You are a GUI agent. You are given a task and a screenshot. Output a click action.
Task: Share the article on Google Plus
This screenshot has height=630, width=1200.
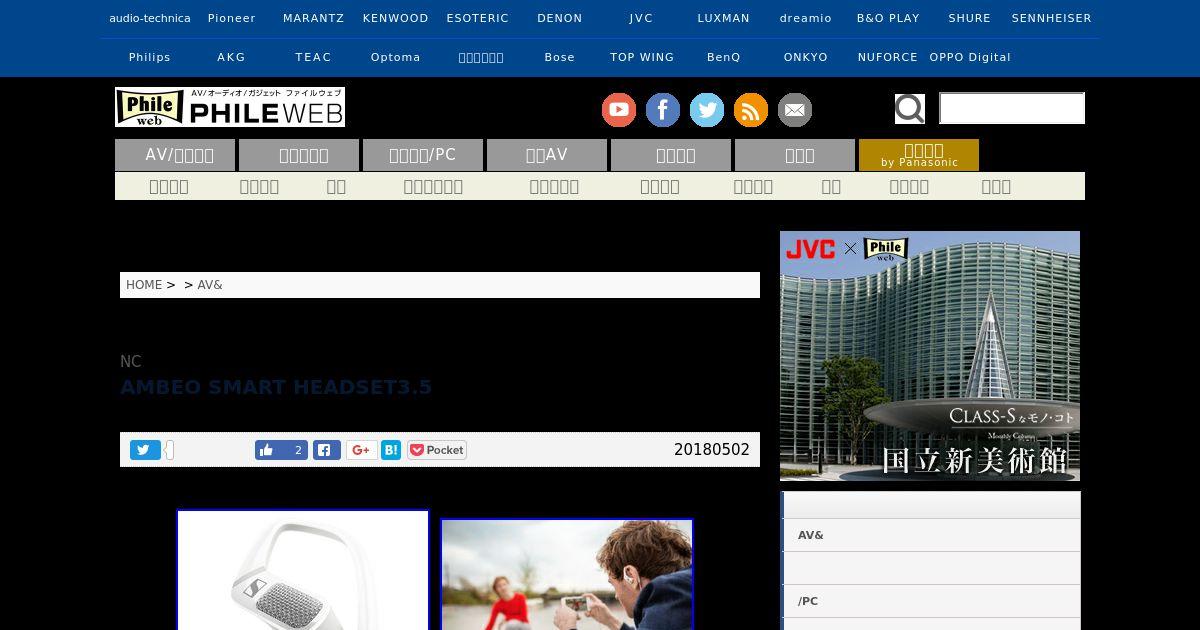pos(362,450)
